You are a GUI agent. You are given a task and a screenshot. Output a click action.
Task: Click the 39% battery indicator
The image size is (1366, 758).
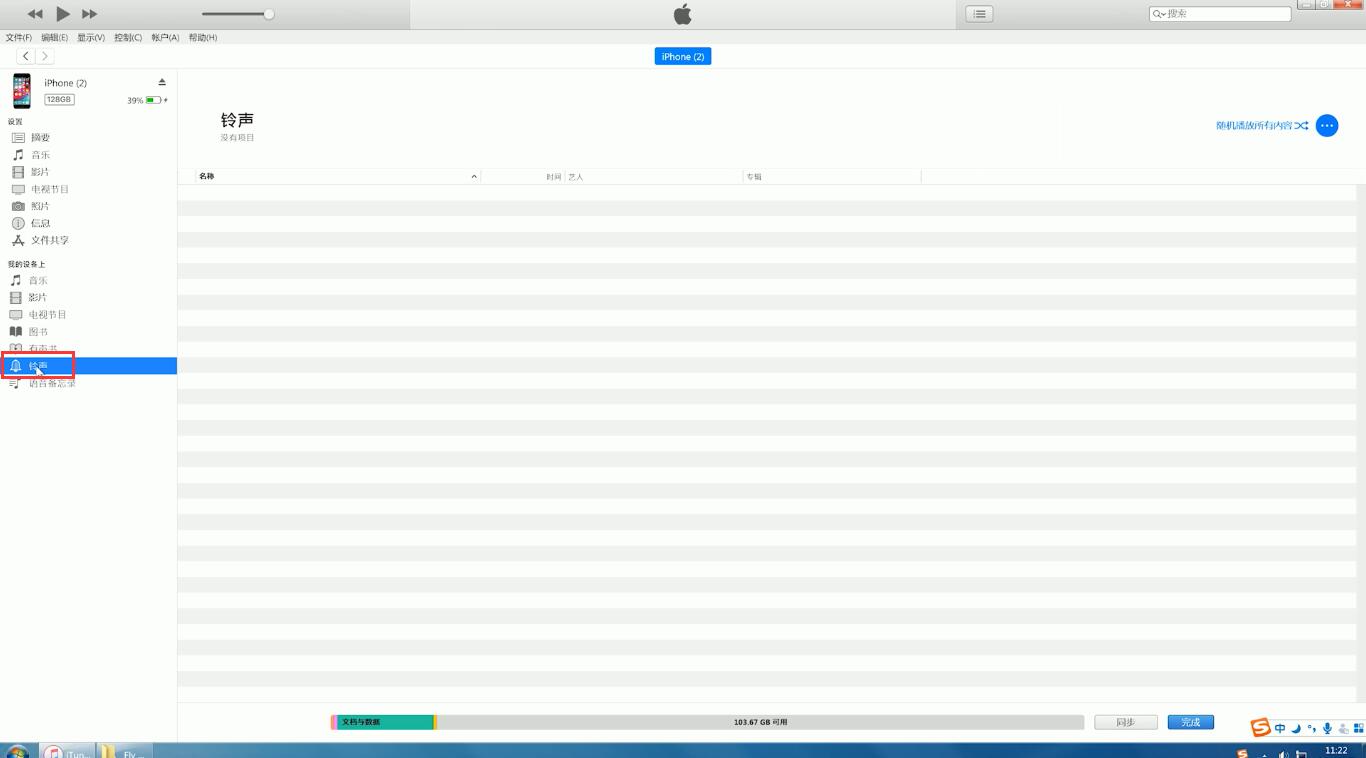pyautogui.click(x=147, y=100)
